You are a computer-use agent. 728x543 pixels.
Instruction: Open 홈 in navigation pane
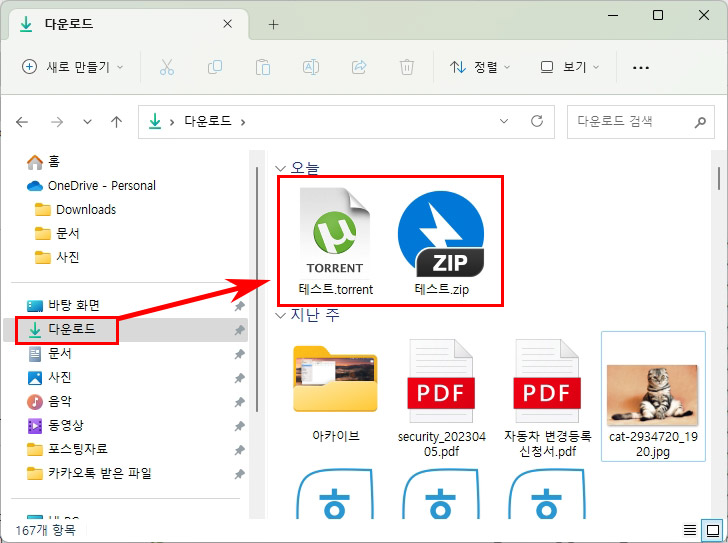pos(43,162)
